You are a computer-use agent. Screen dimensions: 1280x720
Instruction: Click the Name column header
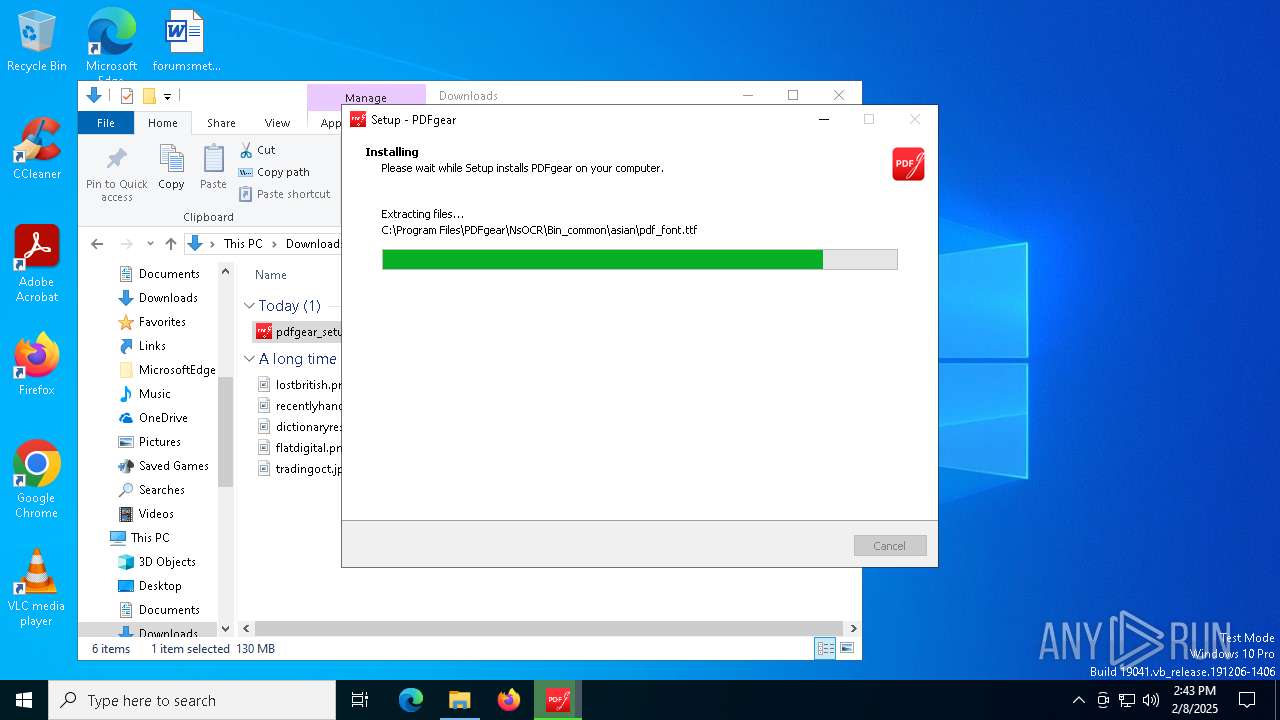point(271,275)
